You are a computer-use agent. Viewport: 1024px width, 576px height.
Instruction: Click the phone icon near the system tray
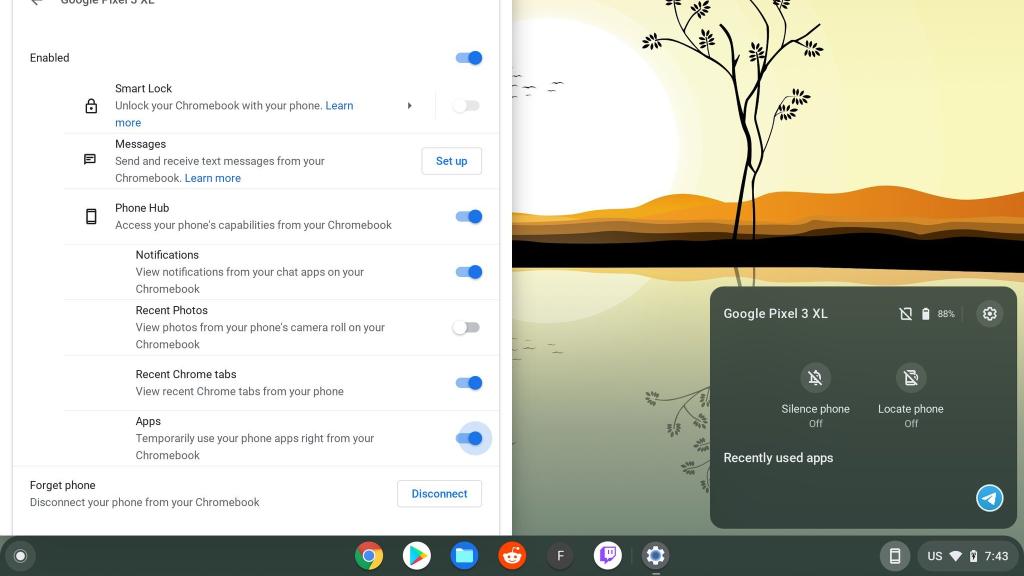tap(894, 555)
